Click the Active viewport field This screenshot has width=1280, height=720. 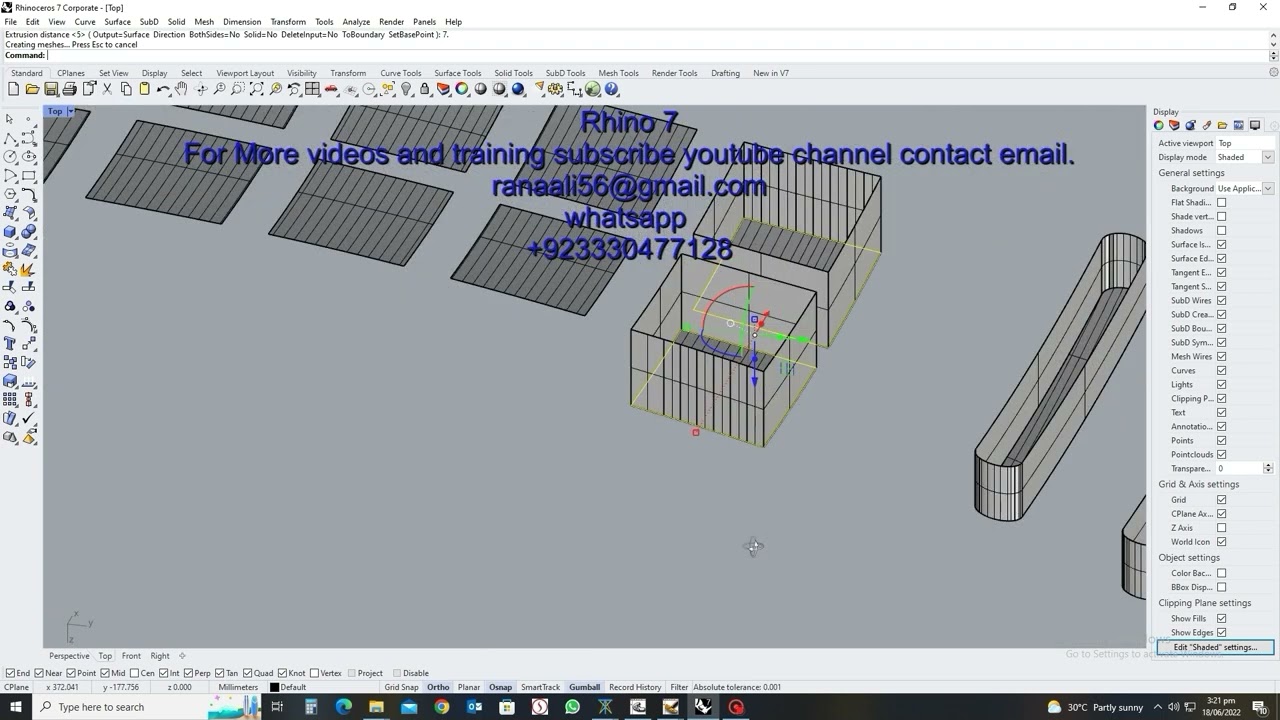[x=1245, y=143]
